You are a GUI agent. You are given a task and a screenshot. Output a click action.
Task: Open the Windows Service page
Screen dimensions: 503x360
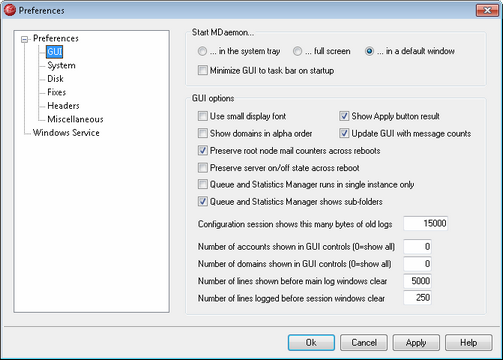[66, 133]
